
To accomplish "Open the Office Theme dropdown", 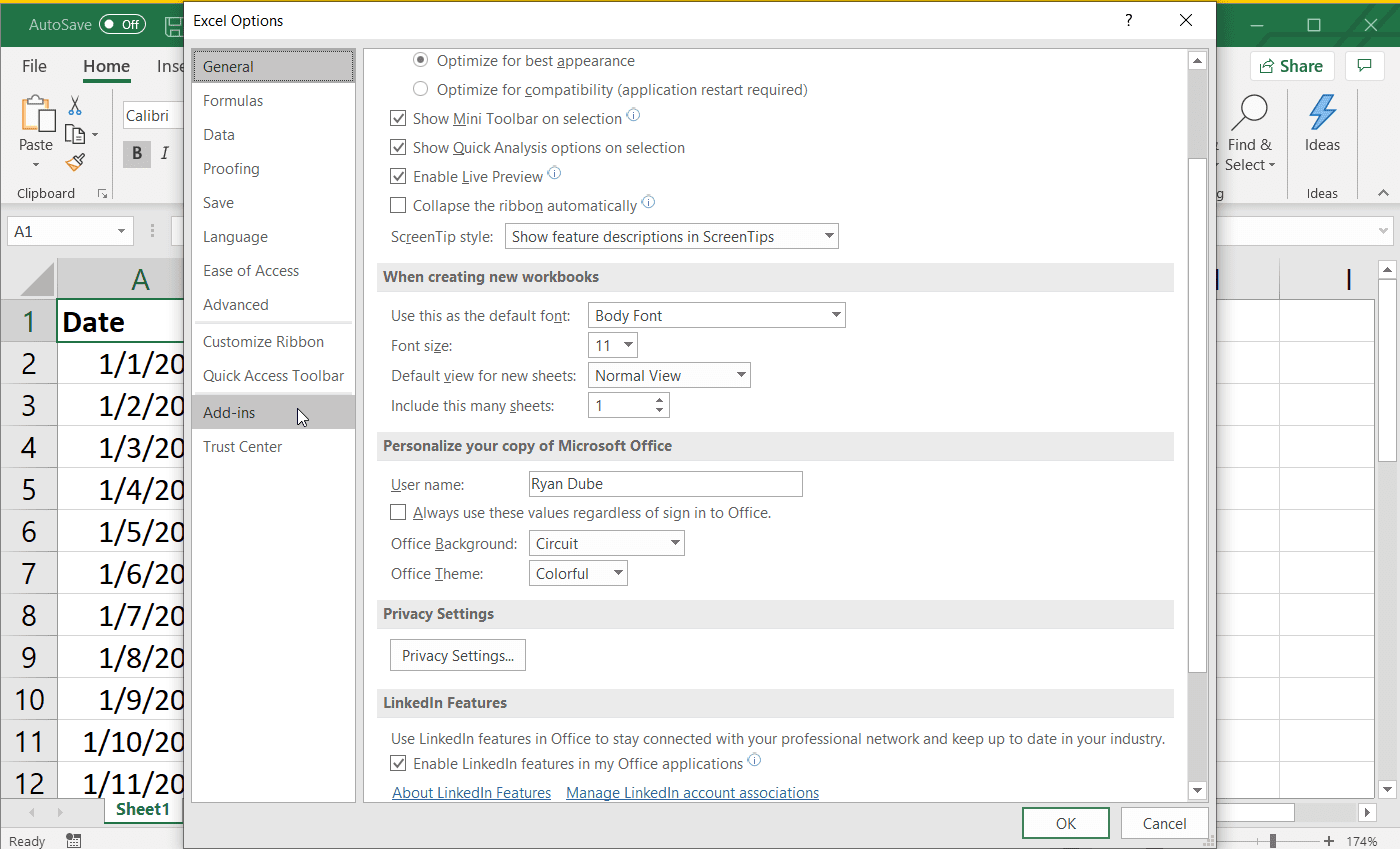I will [x=578, y=574].
